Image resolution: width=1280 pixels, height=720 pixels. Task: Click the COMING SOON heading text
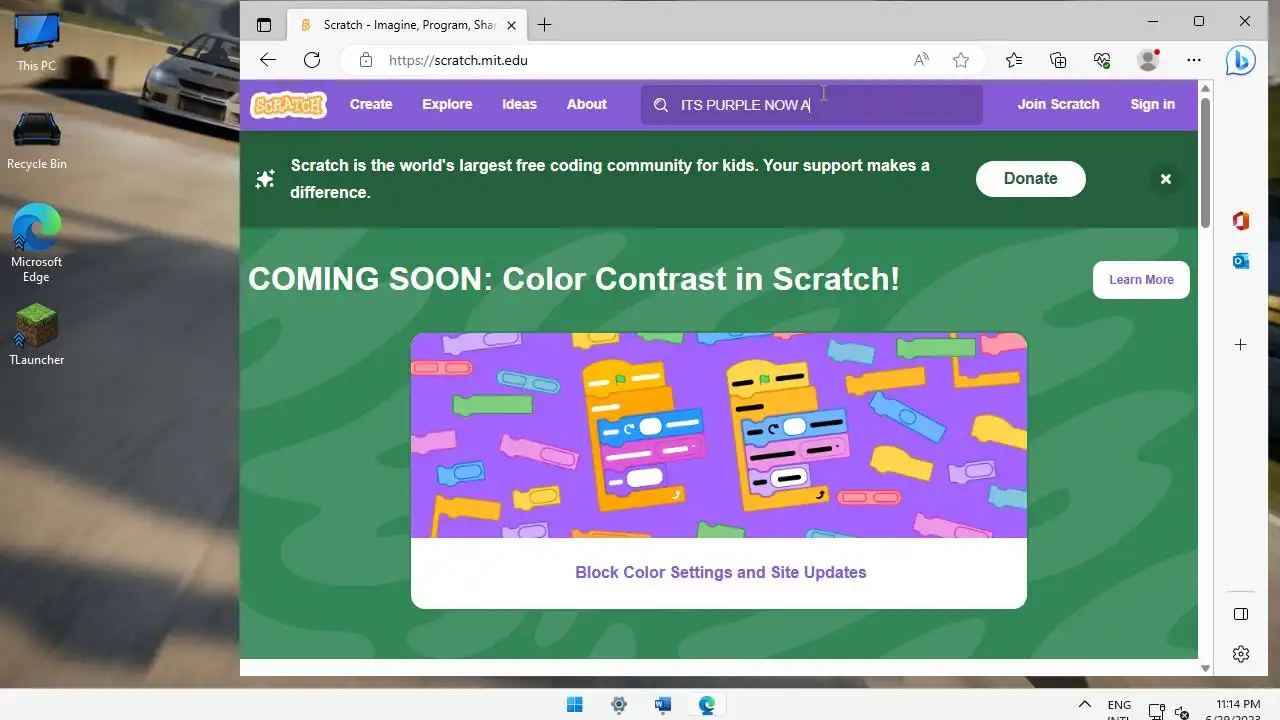point(574,279)
